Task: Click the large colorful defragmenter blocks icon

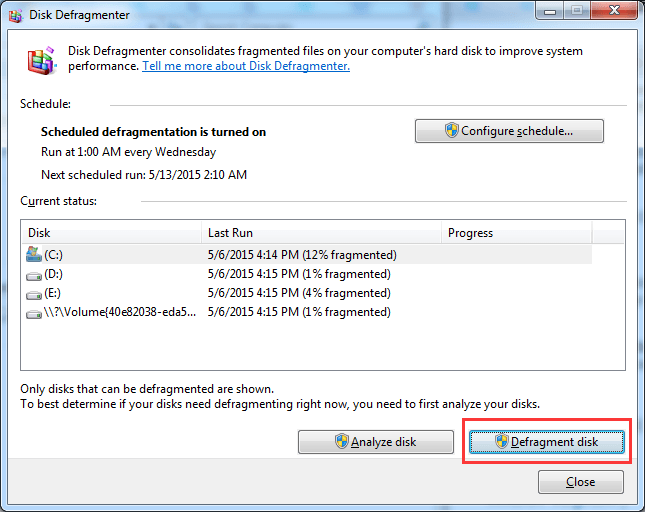Action: pos(40,60)
